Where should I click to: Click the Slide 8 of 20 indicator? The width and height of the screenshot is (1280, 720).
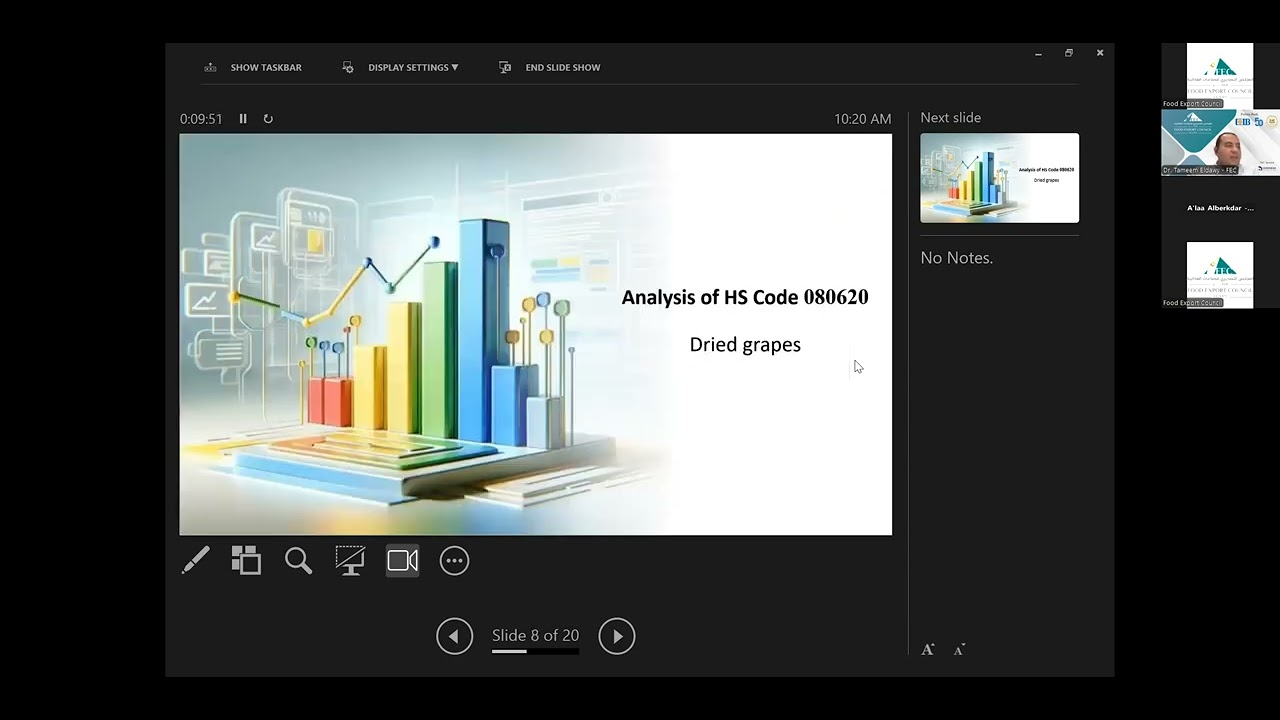535,635
